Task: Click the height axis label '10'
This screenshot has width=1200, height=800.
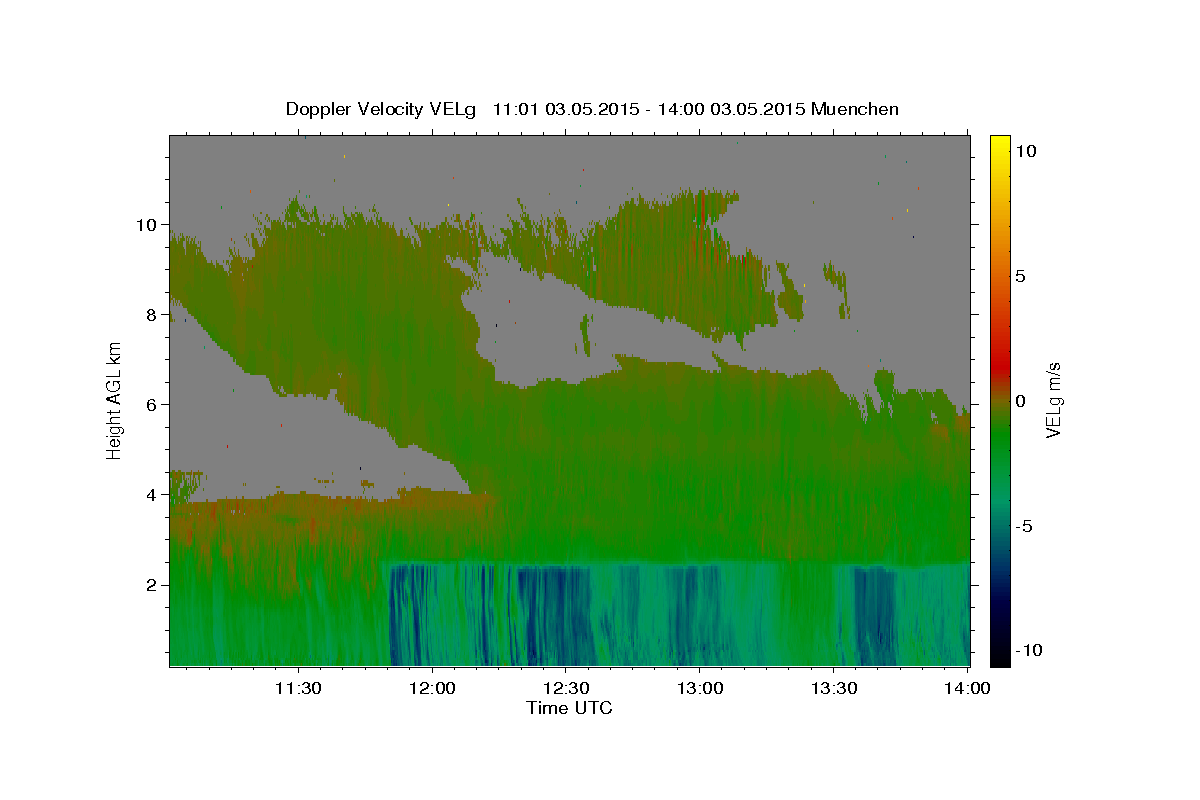Action: point(145,224)
